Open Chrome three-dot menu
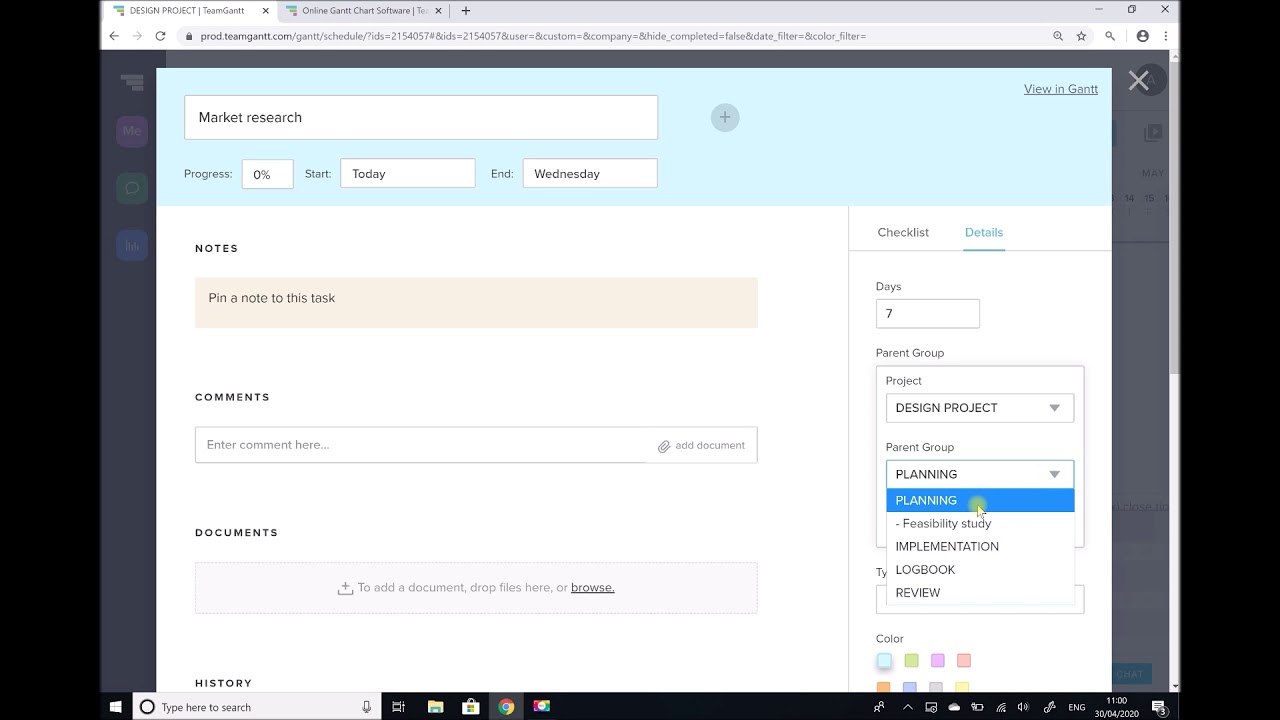The image size is (1280, 720). pos(1165,36)
